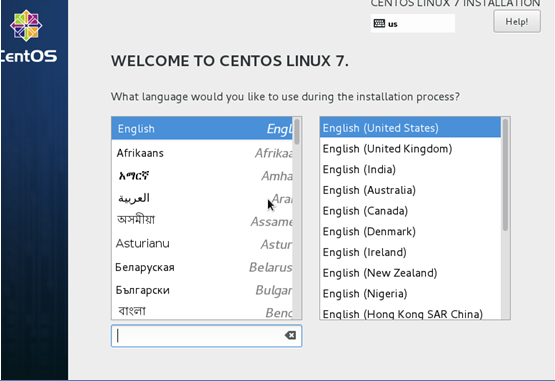Image resolution: width=555 pixels, height=381 pixels.
Task: Click the language list scrollbar
Action: click(x=297, y=132)
